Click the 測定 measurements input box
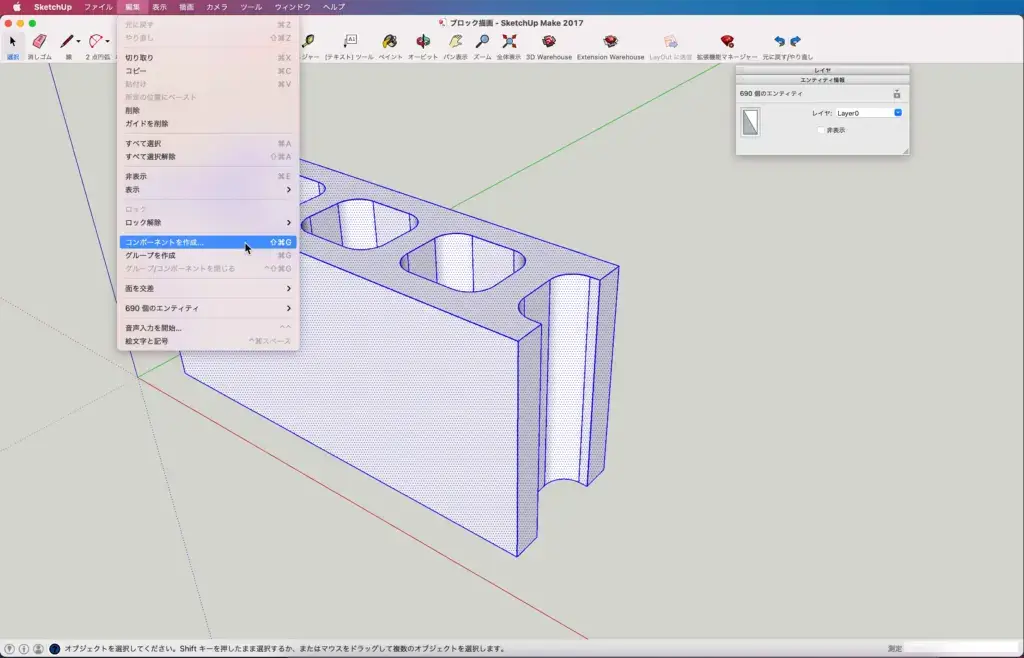 point(961,649)
